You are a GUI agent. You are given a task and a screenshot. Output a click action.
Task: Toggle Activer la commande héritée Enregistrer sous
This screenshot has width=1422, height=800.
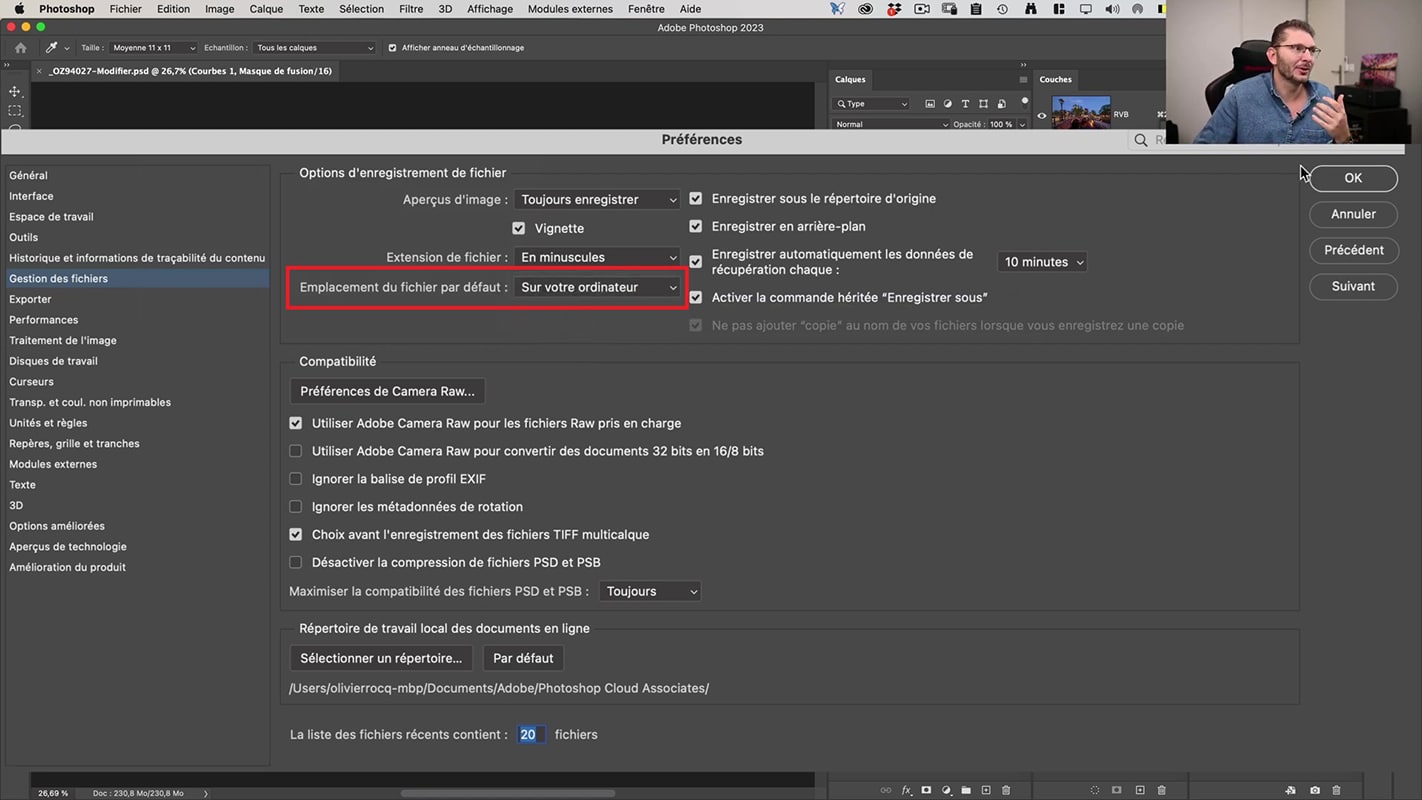click(696, 297)
